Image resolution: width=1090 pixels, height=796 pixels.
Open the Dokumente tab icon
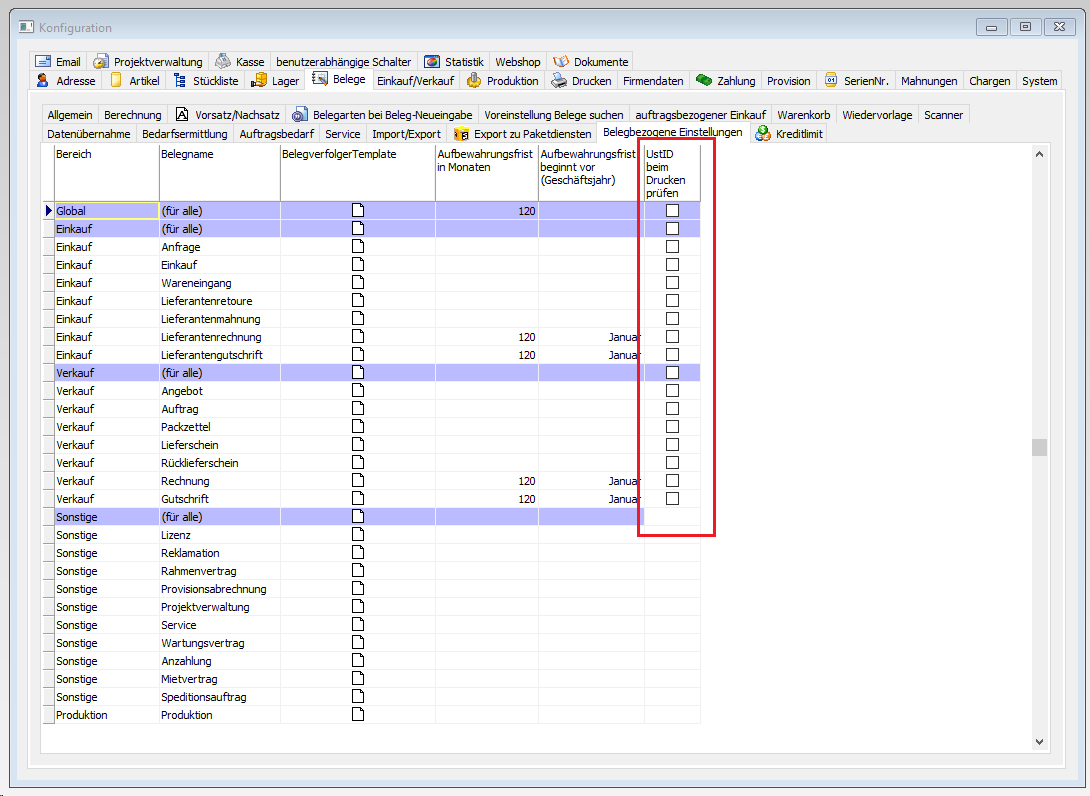coord(561,62)
